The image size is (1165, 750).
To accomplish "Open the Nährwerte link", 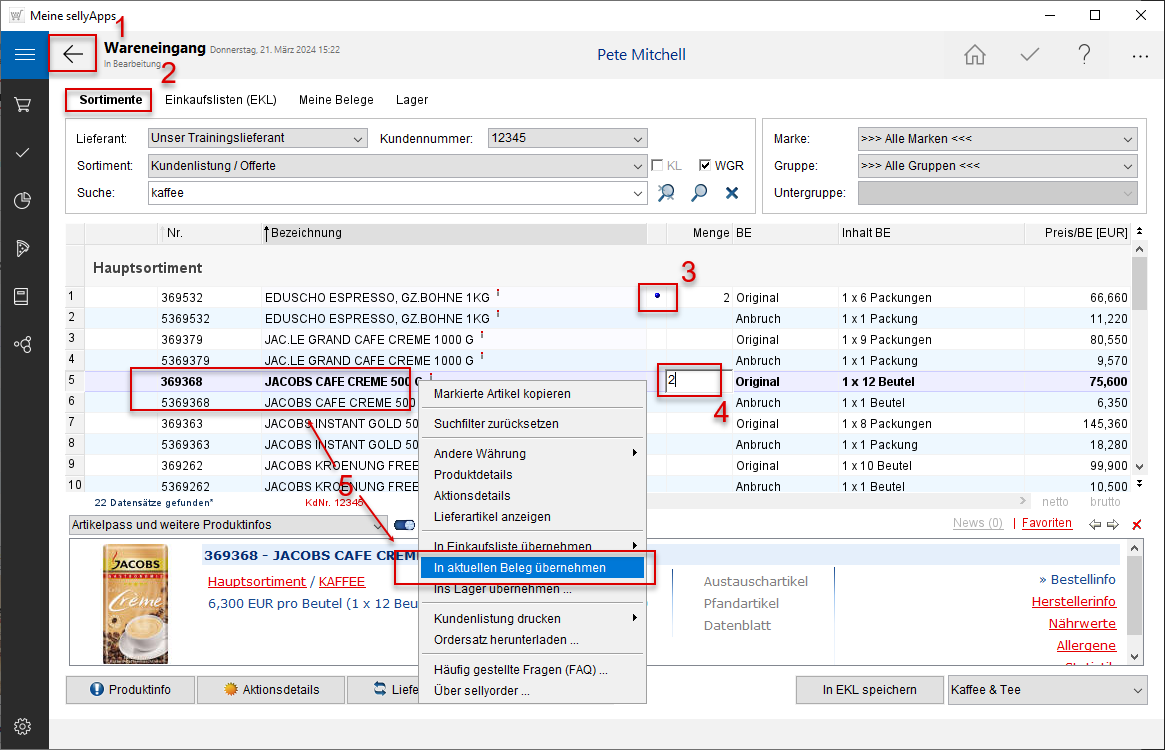I will tap(1082, 623).
